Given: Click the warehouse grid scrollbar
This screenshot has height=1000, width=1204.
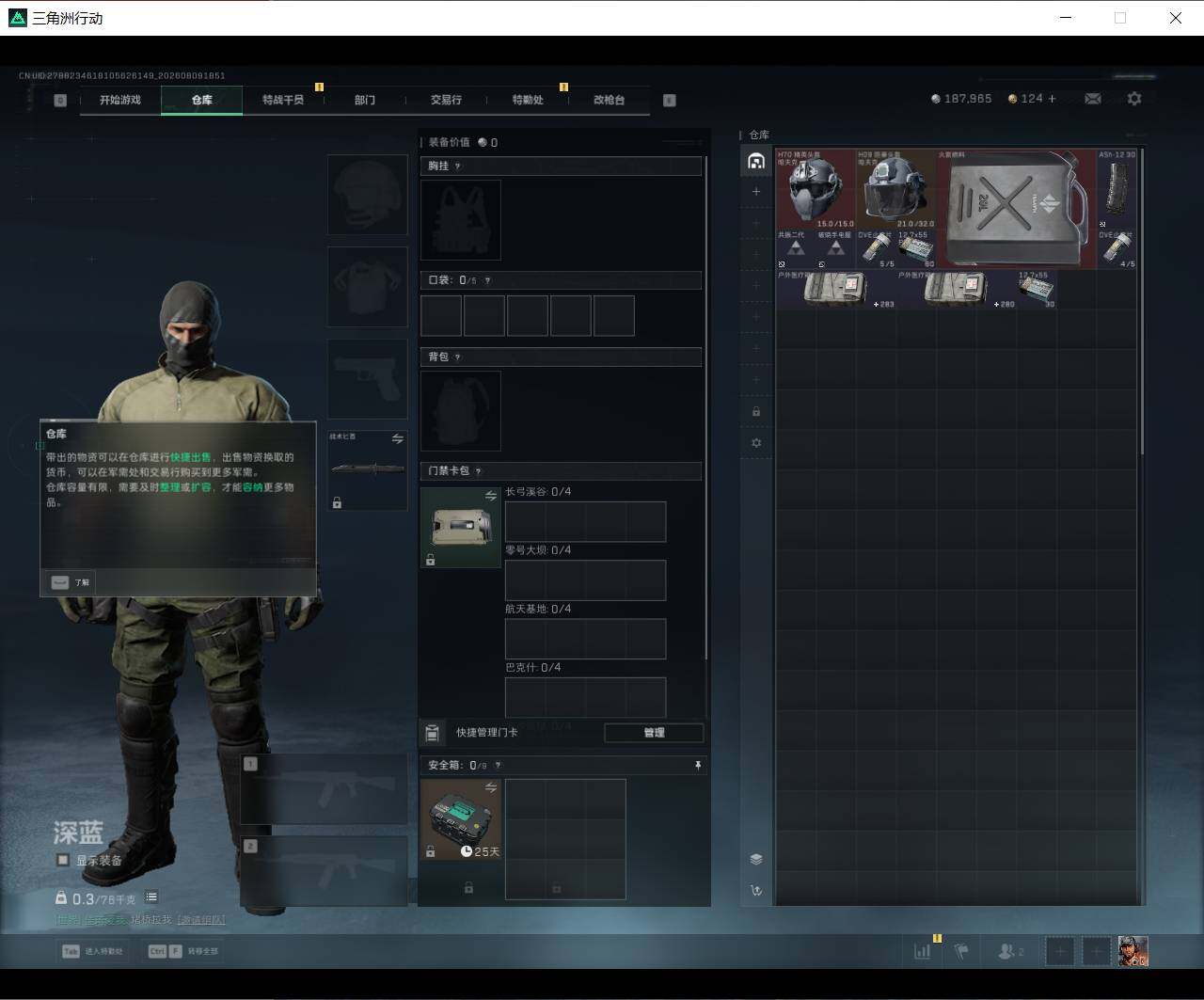Looking at the screenshot, I should pos(1142,303).
